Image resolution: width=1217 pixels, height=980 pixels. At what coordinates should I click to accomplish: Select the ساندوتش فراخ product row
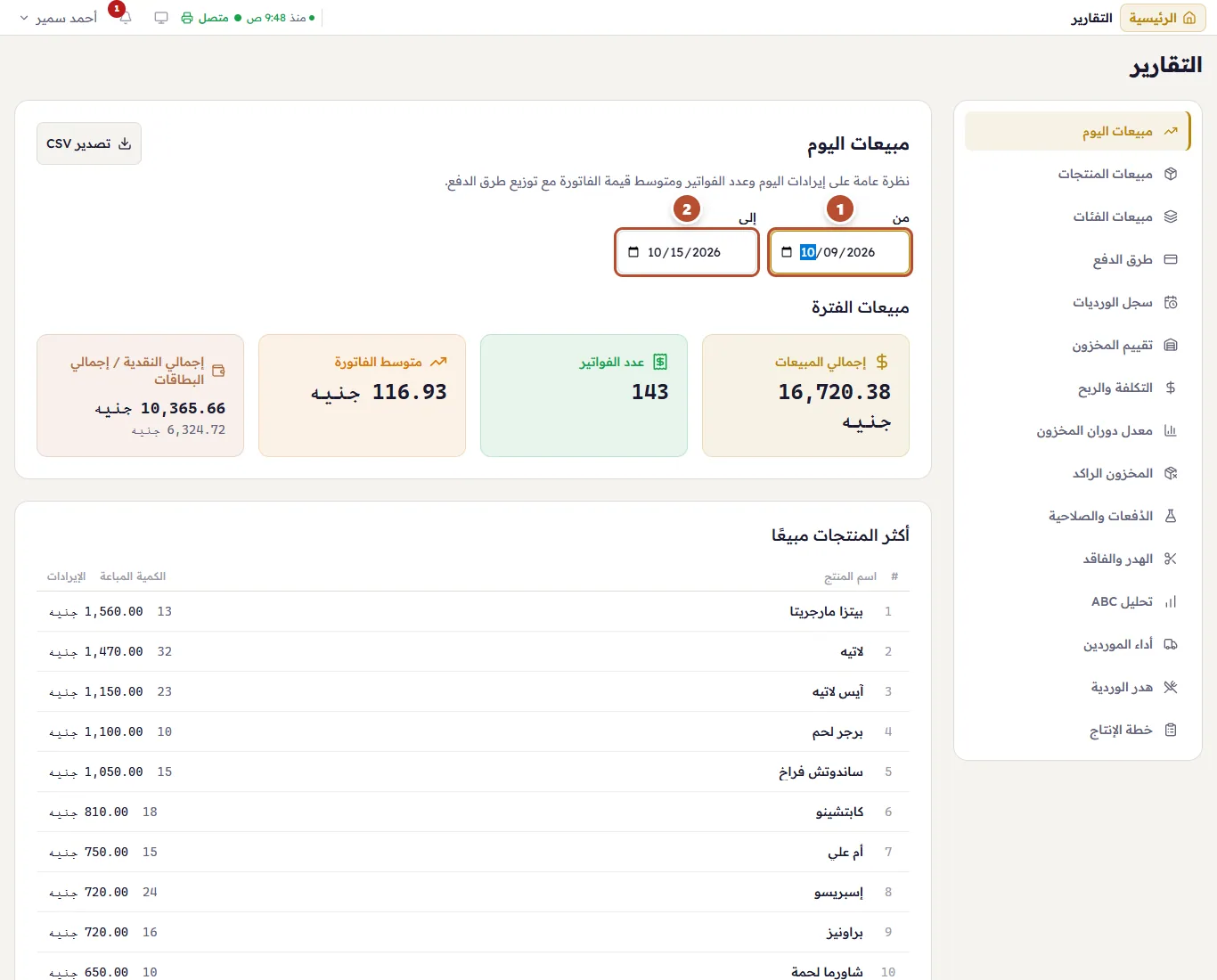(x=473, y=772)
